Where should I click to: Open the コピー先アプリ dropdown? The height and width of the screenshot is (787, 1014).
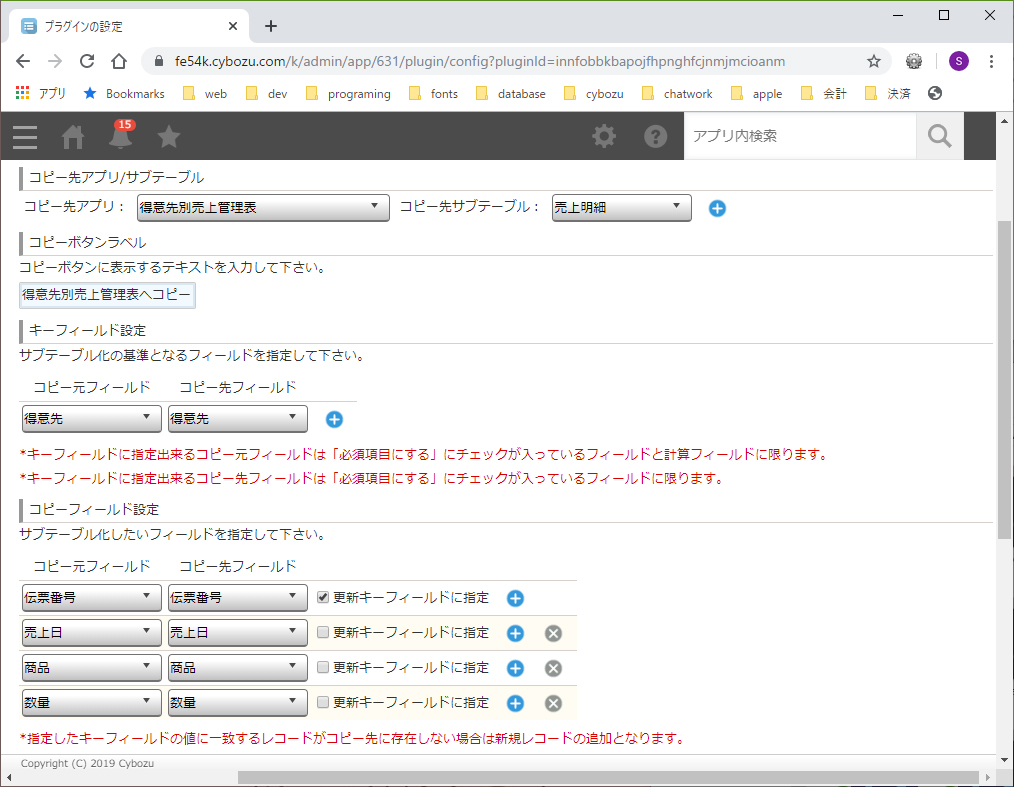point(263,208)
